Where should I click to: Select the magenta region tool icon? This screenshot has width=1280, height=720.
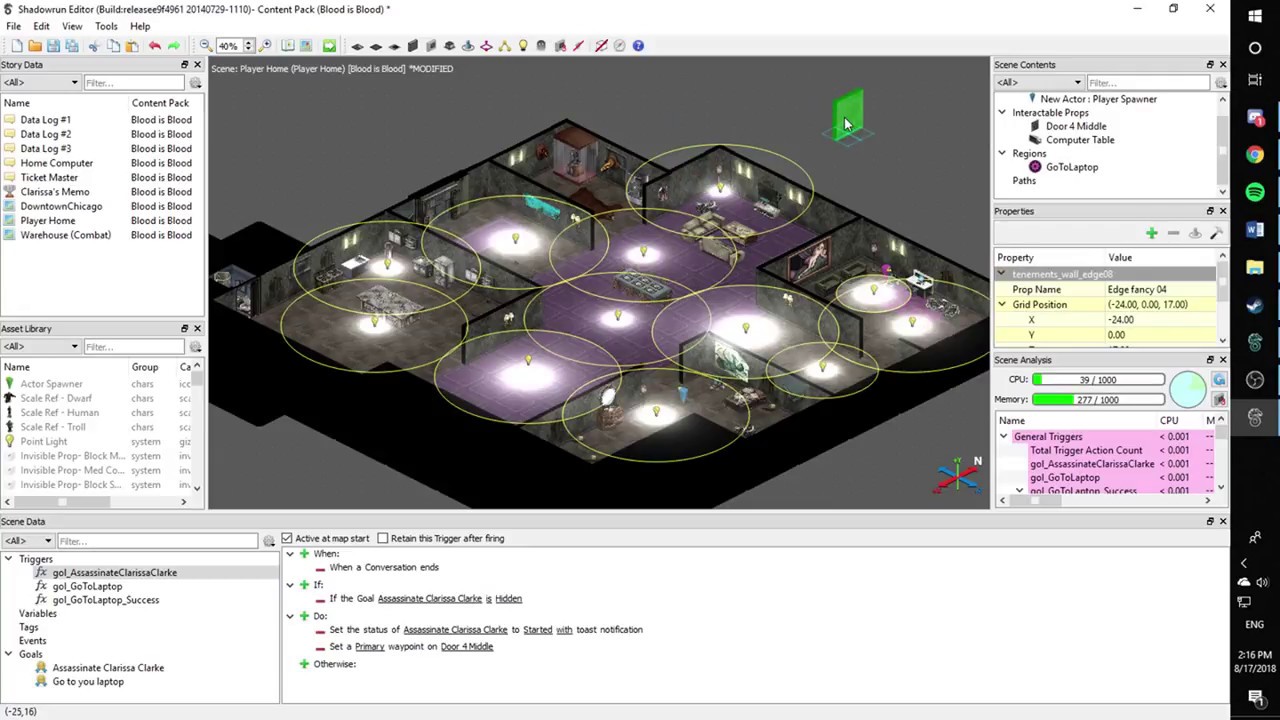486,46
